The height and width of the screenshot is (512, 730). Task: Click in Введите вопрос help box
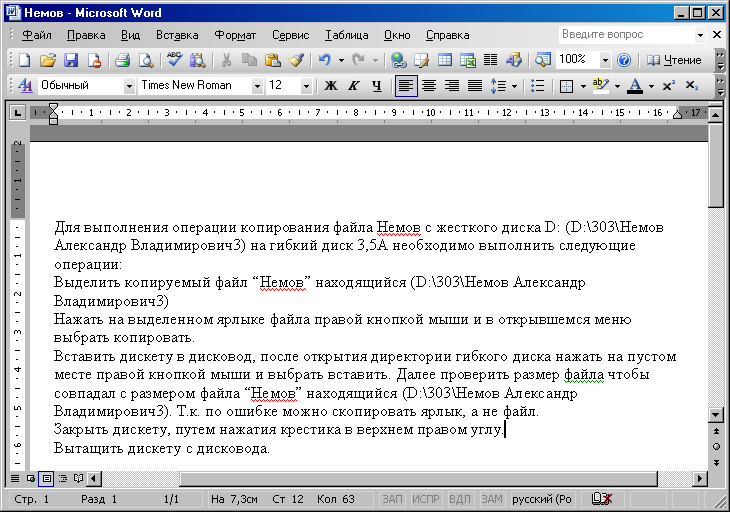(x=627, y=34)
